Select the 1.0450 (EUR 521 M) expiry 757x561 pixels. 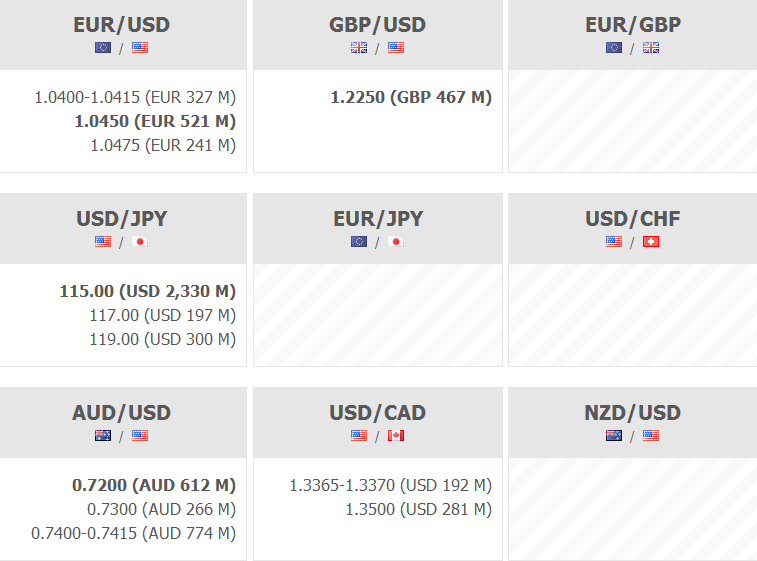(x=155, y=121)
